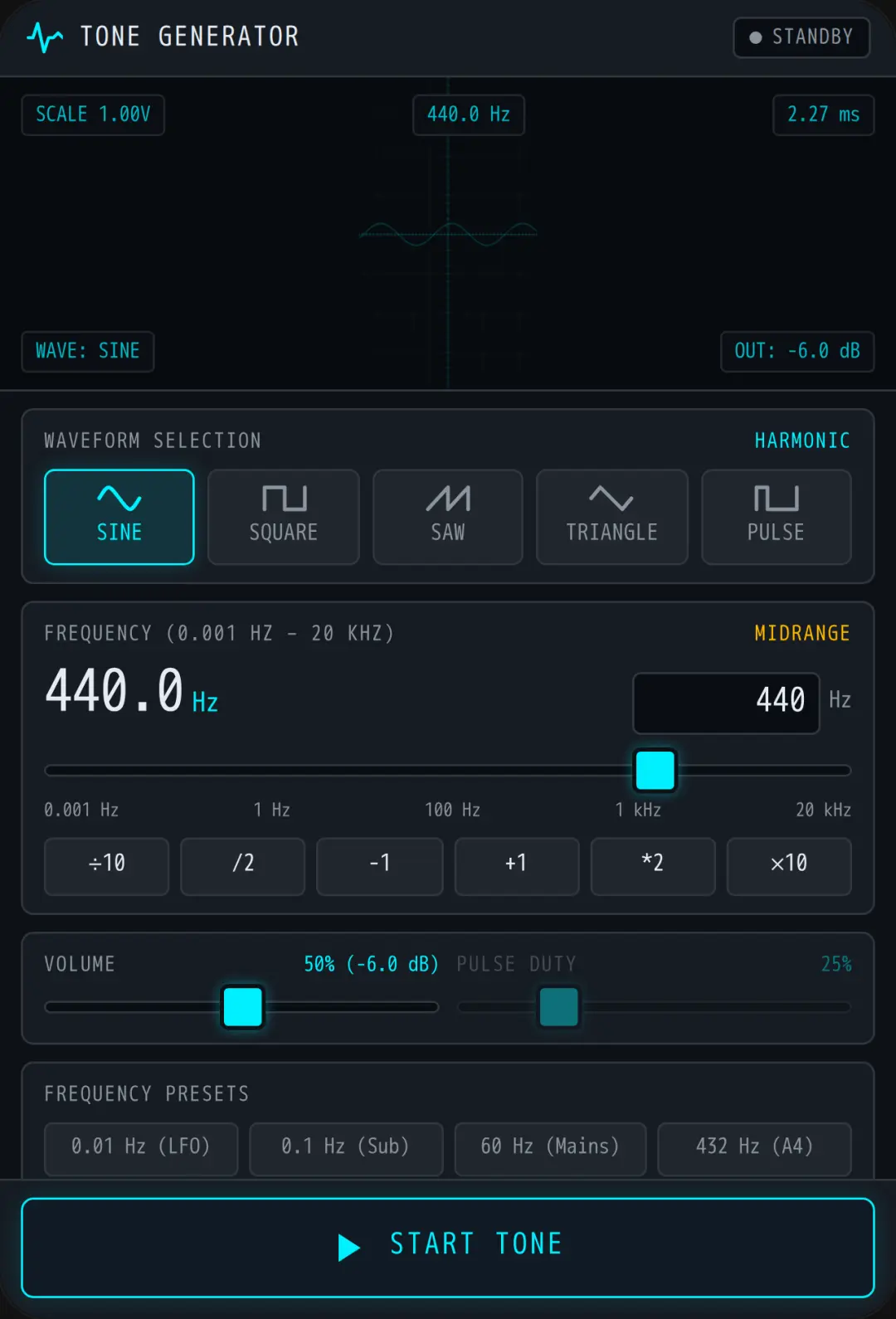Click the 440.0 Hz scope readout
Image resolution: width=896 pixels, height=1319 pixels.
[x=469, y=114]
